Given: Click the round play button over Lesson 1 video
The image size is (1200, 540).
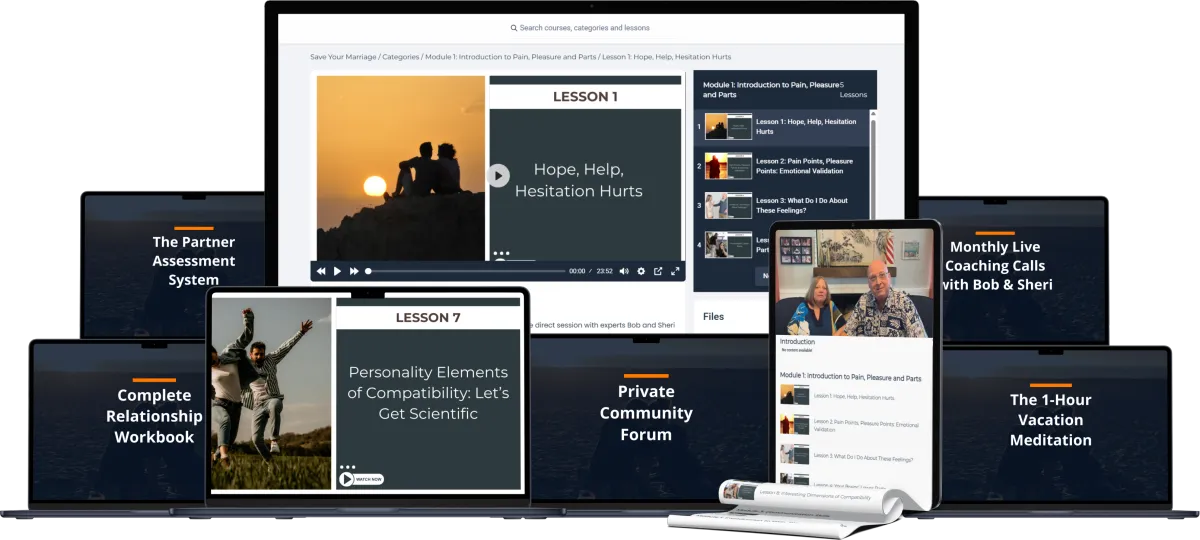Looking at the screenshot, I should (498, 176).
